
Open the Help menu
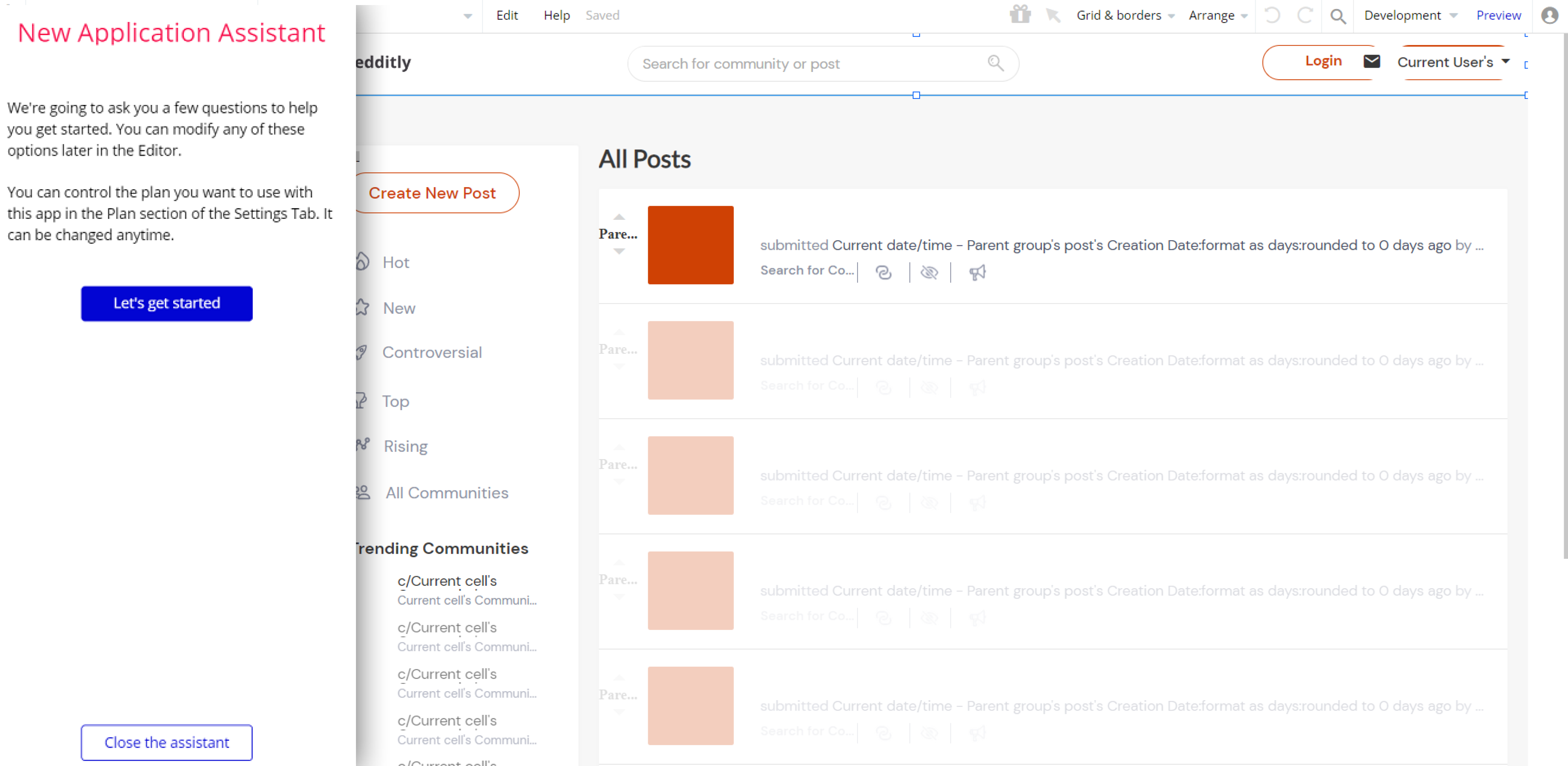(x=556, y=15)
